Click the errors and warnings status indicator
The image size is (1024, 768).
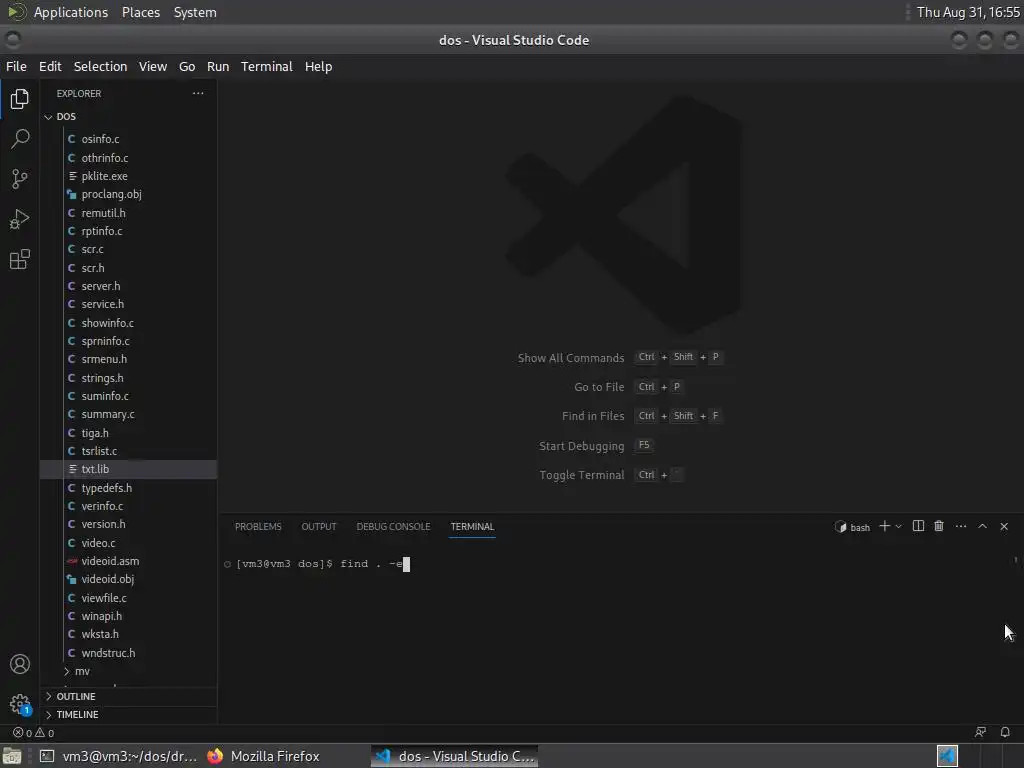[33, 733]
